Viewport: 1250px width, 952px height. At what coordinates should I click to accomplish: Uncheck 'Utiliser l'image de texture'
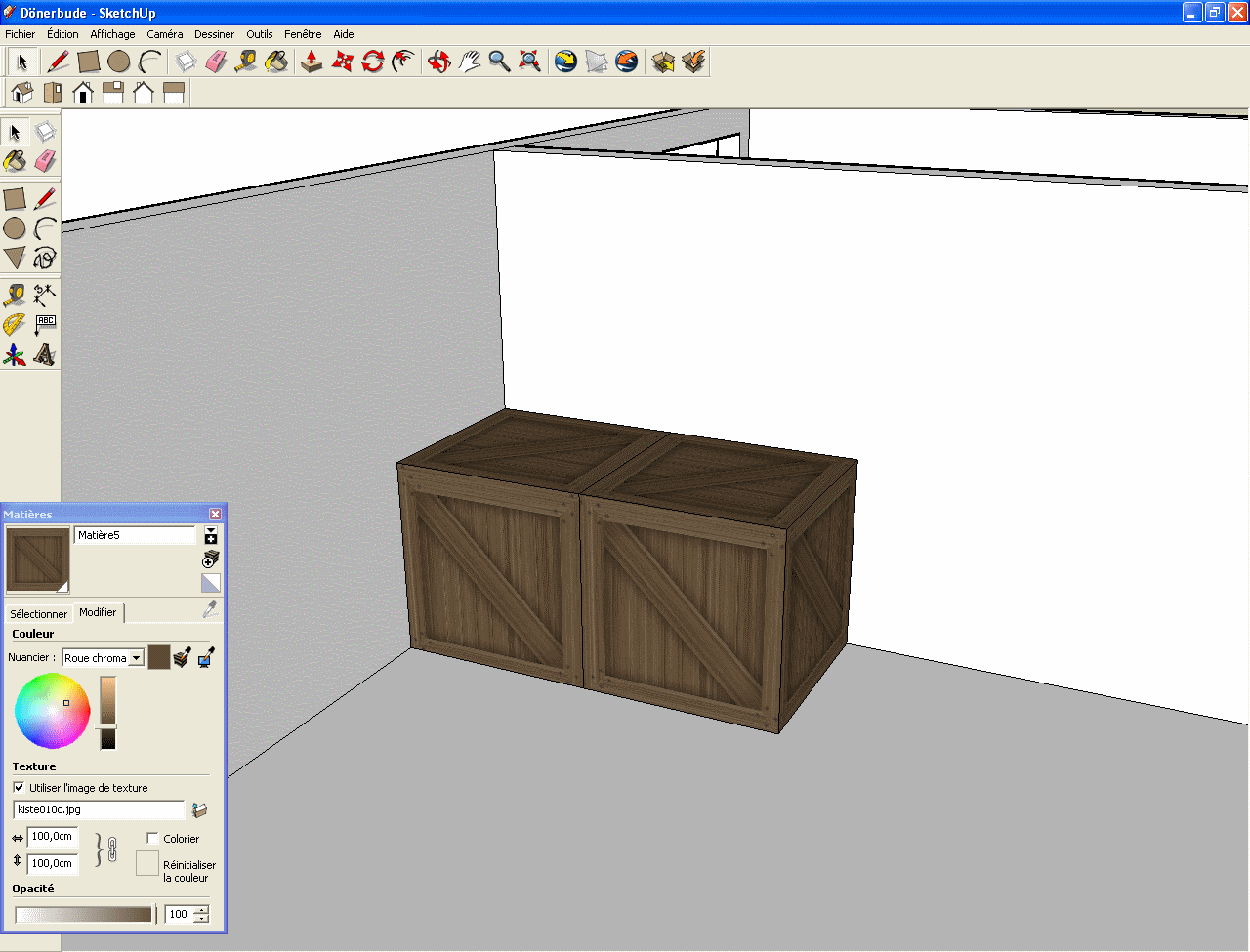[19, 787]
